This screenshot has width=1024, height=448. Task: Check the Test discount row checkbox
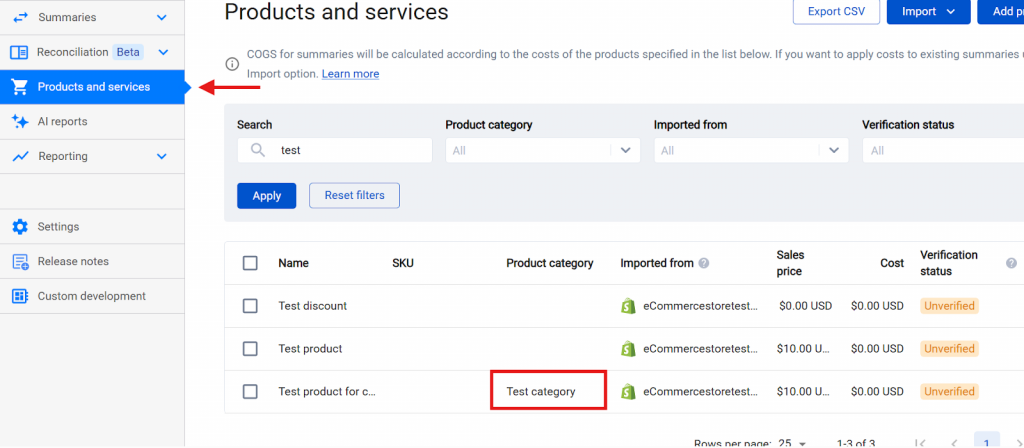click(250, 306)
